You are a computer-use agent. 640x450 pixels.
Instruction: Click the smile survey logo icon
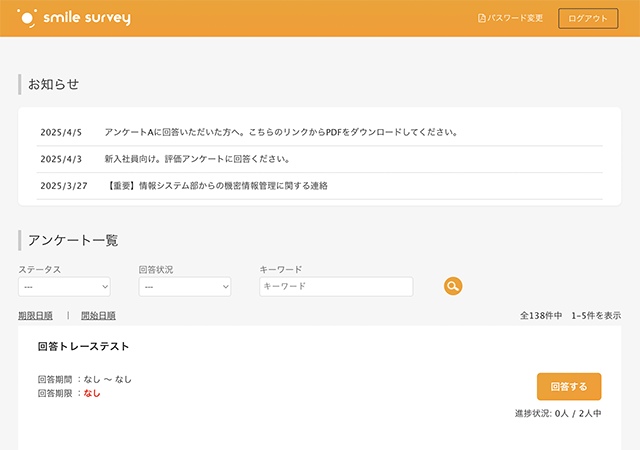pos(28,18)
